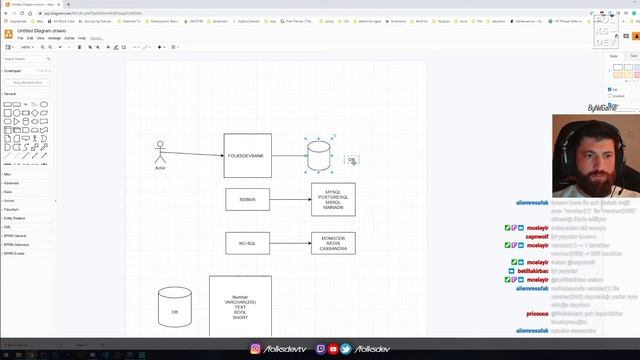Viewport: 640px width, 360px height.
Task: Open the view layout dropdown in toolbar
Action: [x=9, y=47]
